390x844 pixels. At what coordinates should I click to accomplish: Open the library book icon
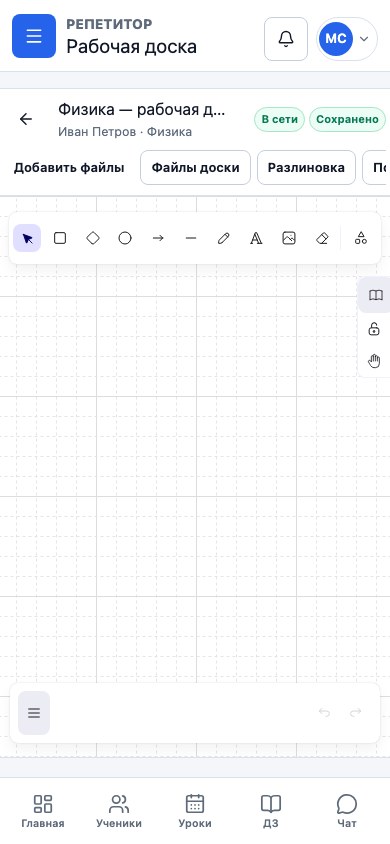pyautogui.click(x=375, y=296)
